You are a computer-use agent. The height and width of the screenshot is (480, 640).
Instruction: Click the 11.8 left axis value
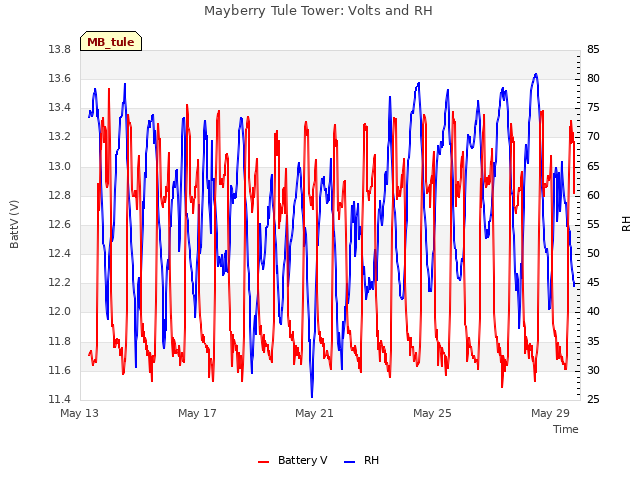pos(60,341)
